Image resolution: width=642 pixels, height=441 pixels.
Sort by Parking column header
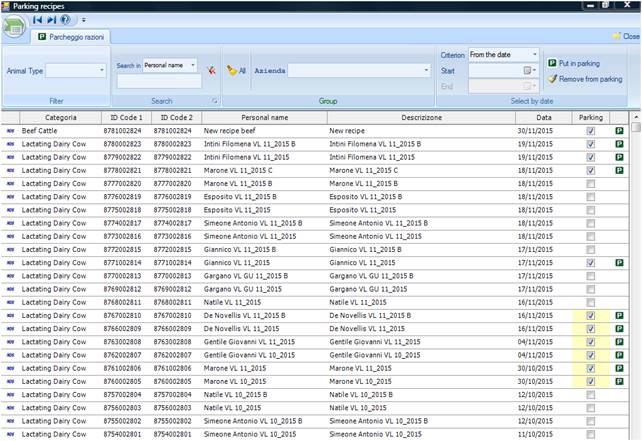coord(591,118)
